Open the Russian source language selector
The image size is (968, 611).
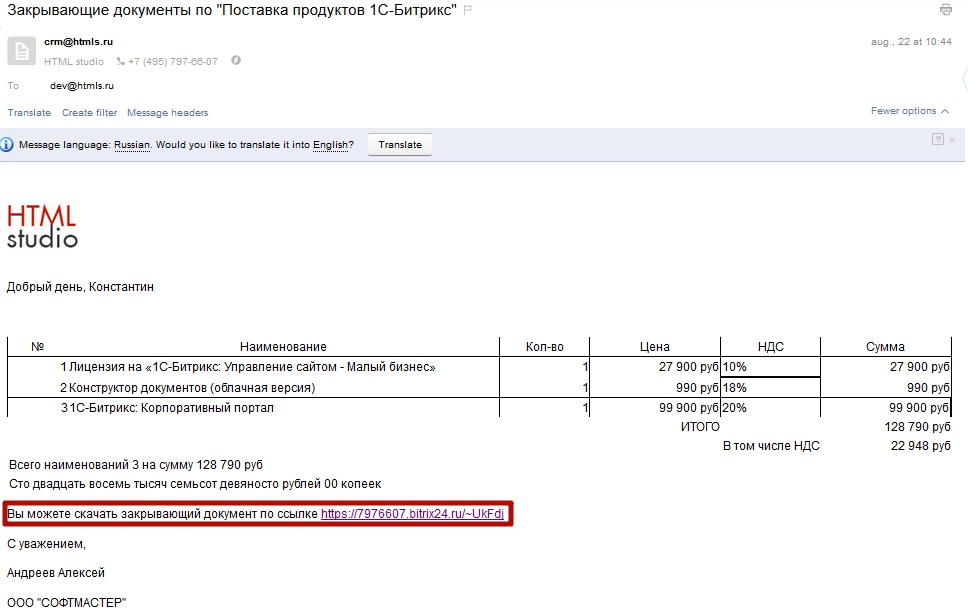click(x=131, y=145)
